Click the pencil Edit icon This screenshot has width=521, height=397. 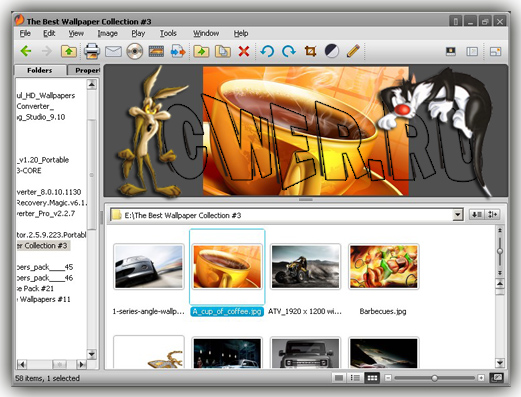click(x=353, y=51)
